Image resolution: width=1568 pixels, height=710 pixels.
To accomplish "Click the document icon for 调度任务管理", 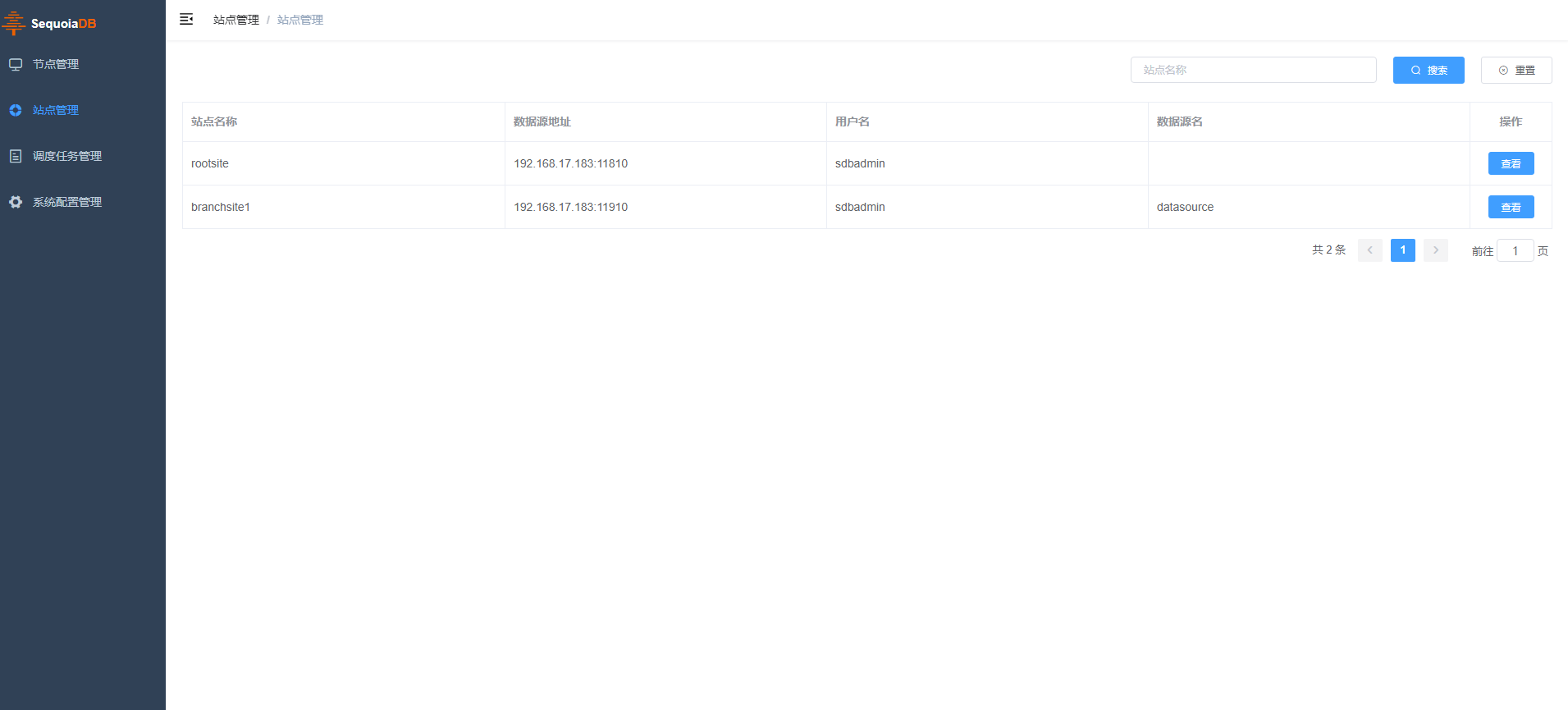I will (16, 156).
